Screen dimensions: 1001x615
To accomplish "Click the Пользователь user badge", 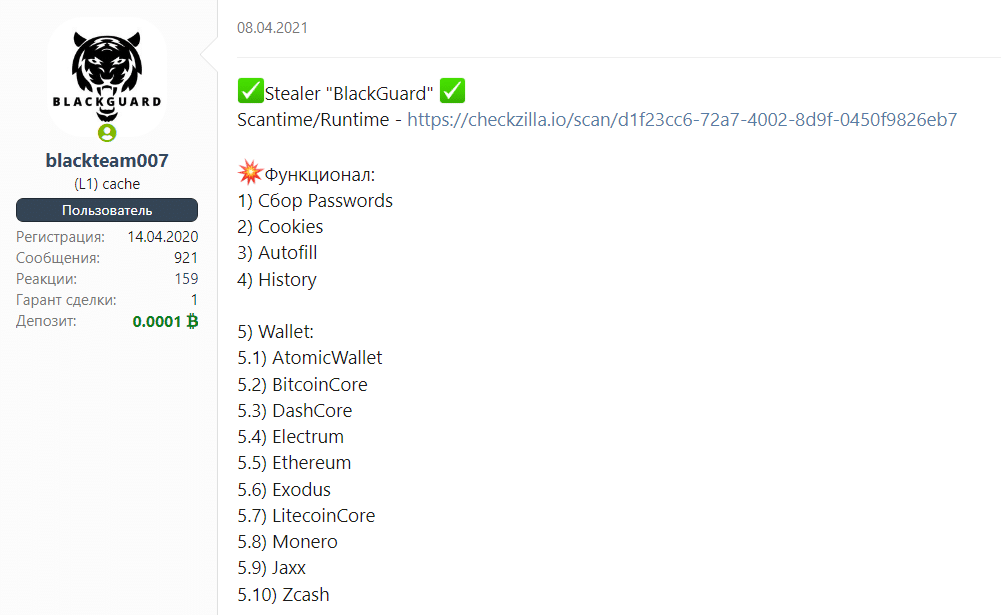I will pos(107,210).
